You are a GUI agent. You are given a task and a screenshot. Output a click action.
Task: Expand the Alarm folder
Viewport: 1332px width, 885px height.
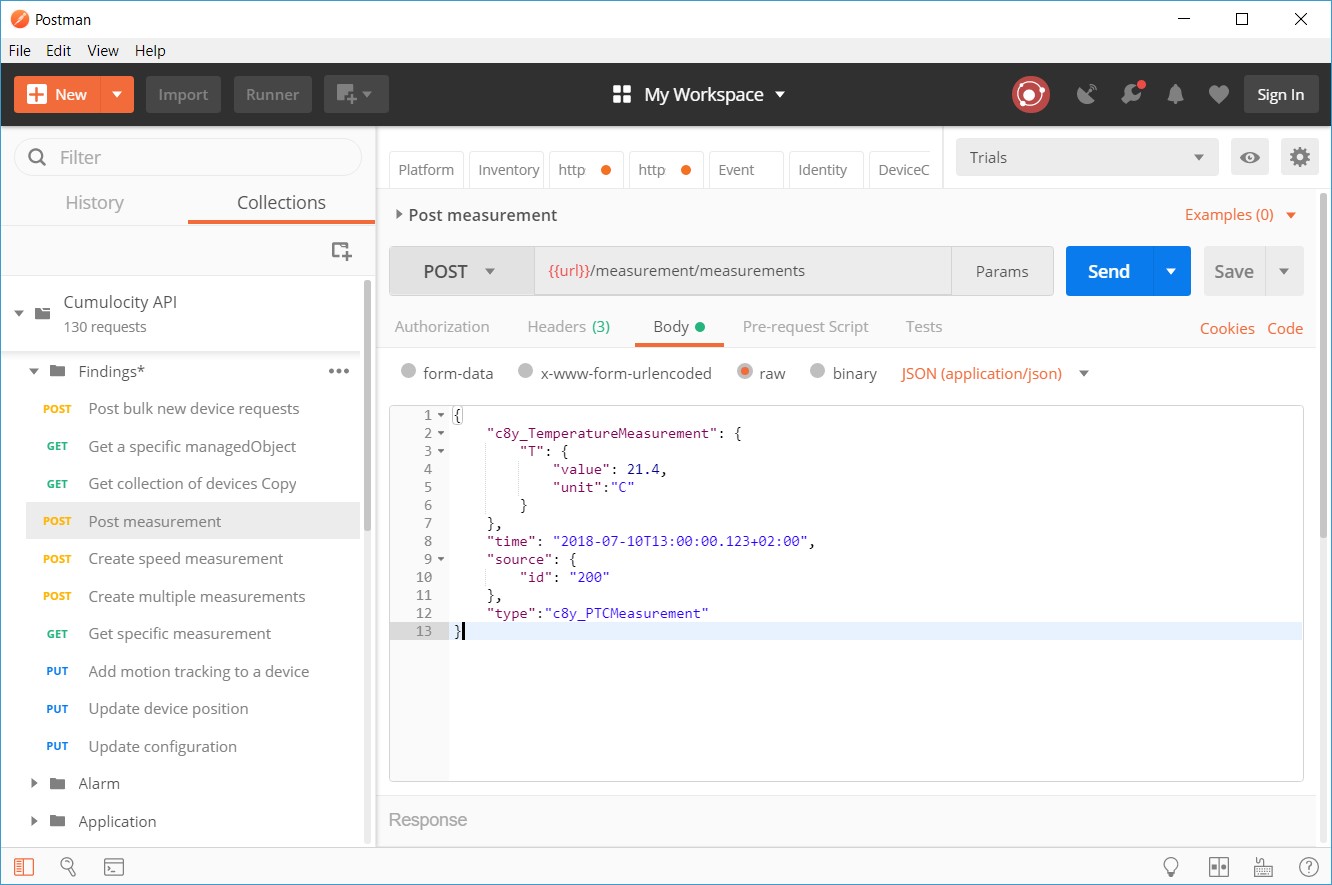click(35, 784)
